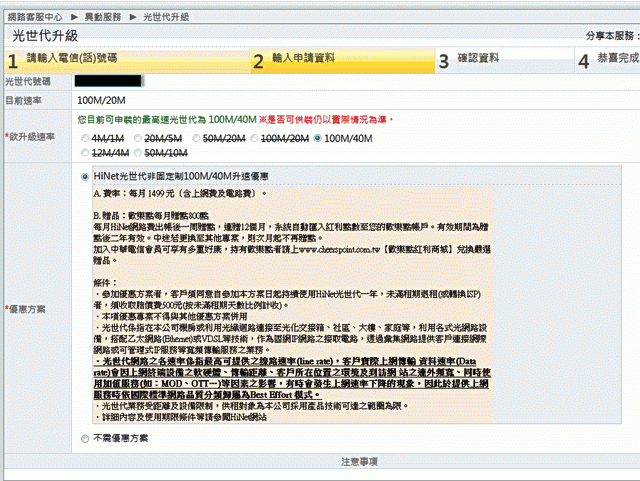
Task: Go to 異動服務 in breadcrumb
Action: click(103, 17)
